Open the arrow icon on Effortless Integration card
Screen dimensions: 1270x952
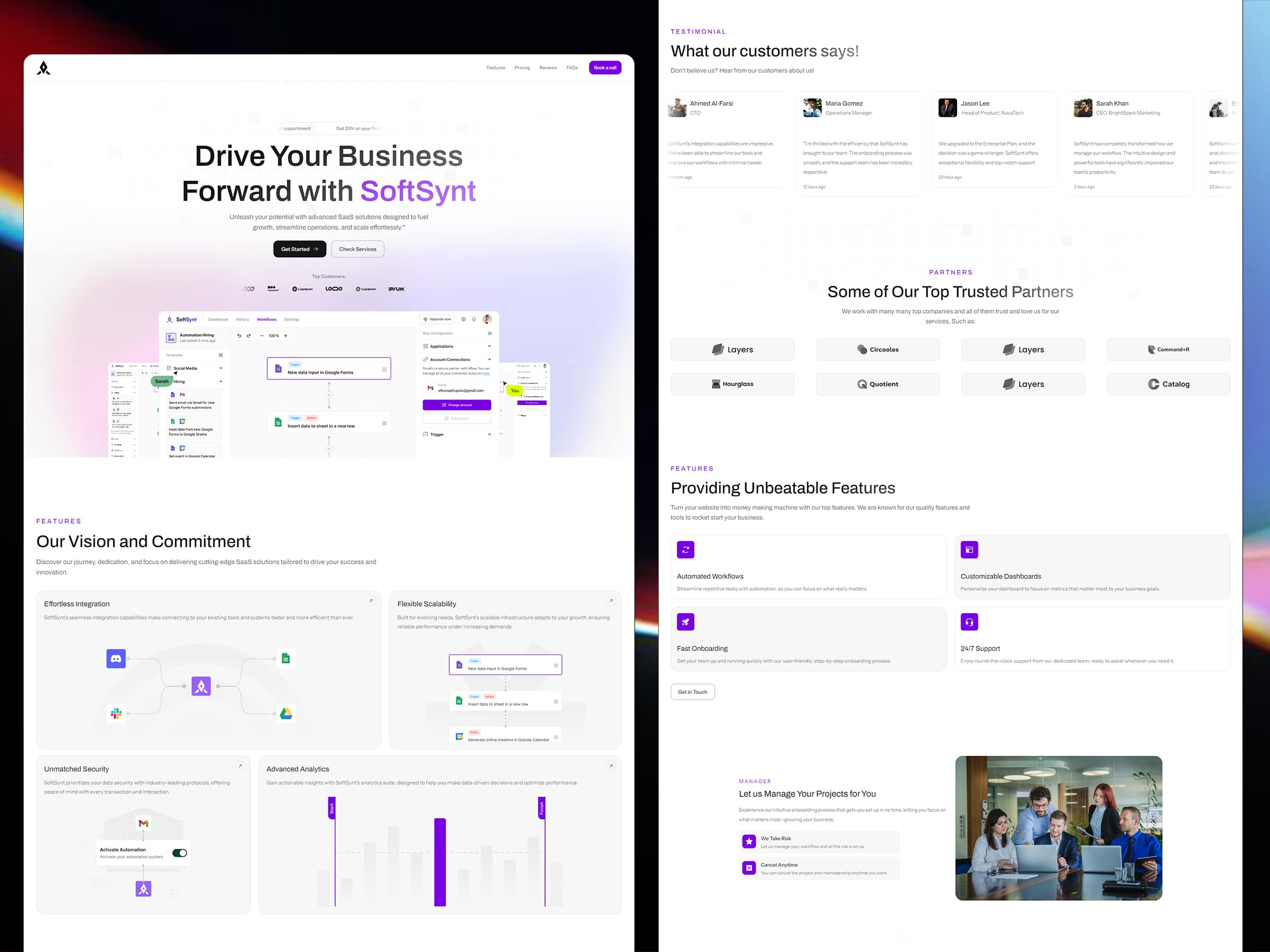coord(371,601)
